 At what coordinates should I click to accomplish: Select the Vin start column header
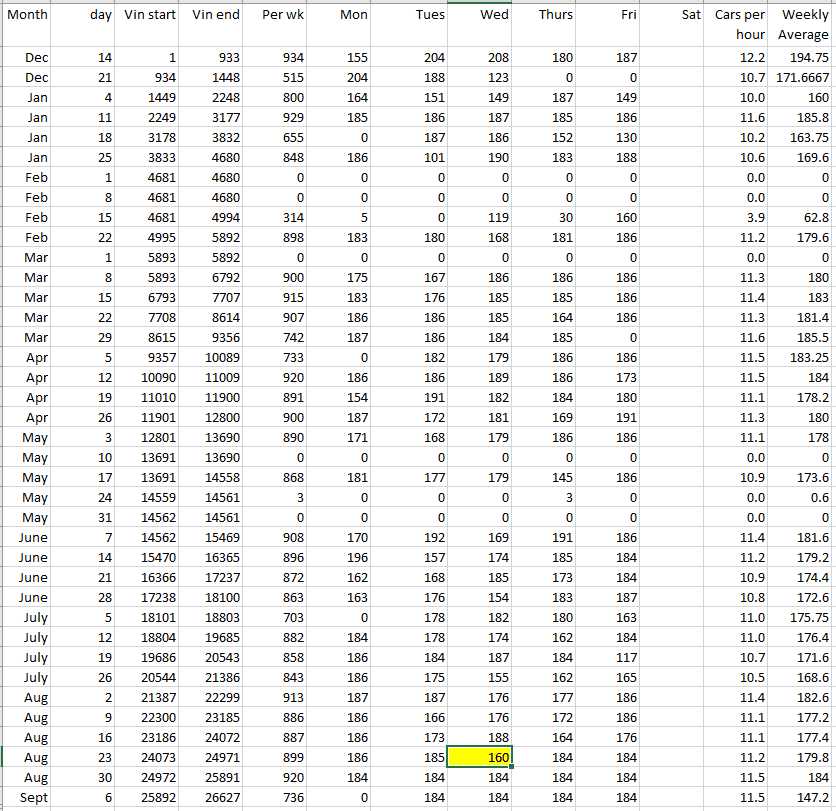pos(150,15)
